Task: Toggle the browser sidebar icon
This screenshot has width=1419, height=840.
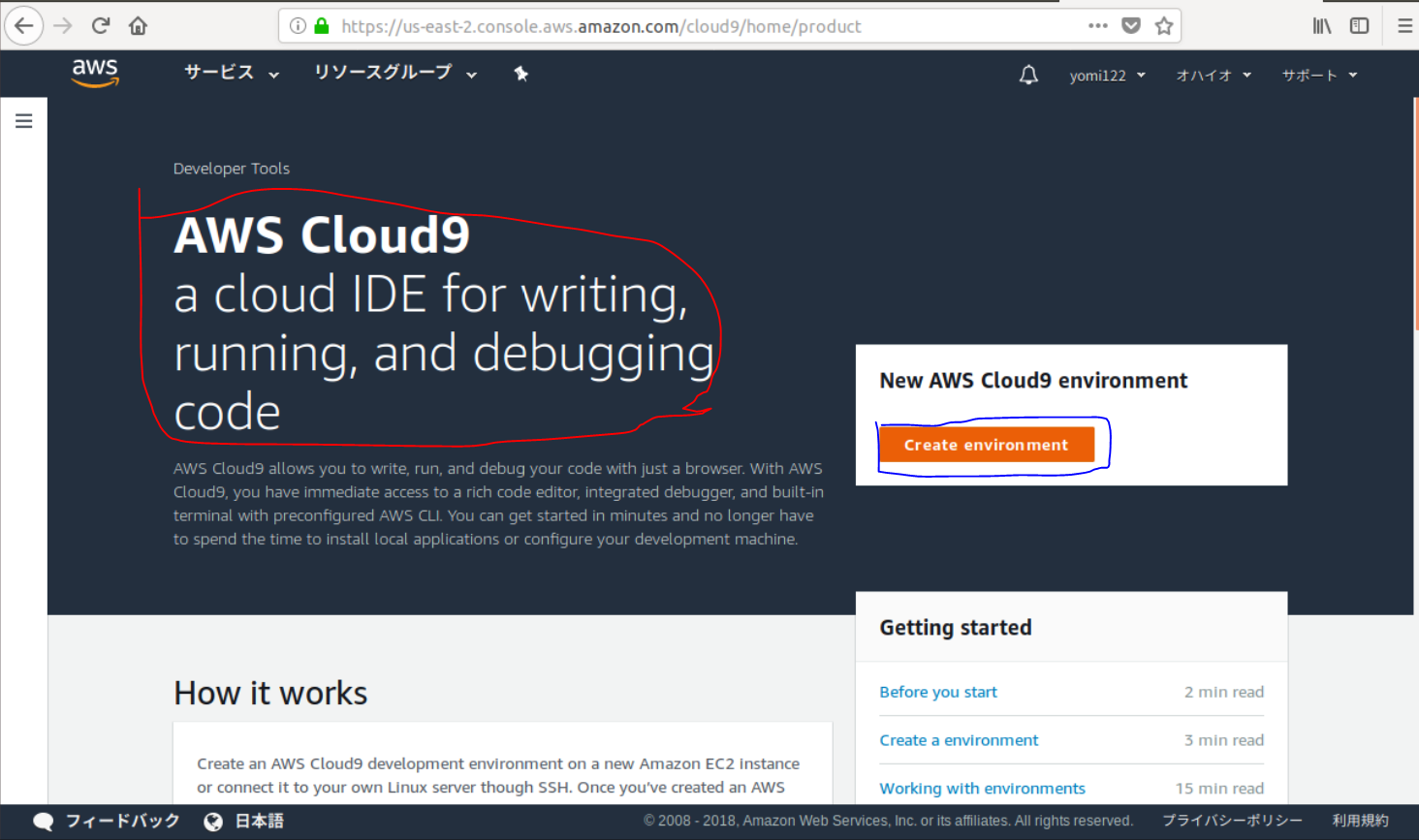Action: point(1360,26)
